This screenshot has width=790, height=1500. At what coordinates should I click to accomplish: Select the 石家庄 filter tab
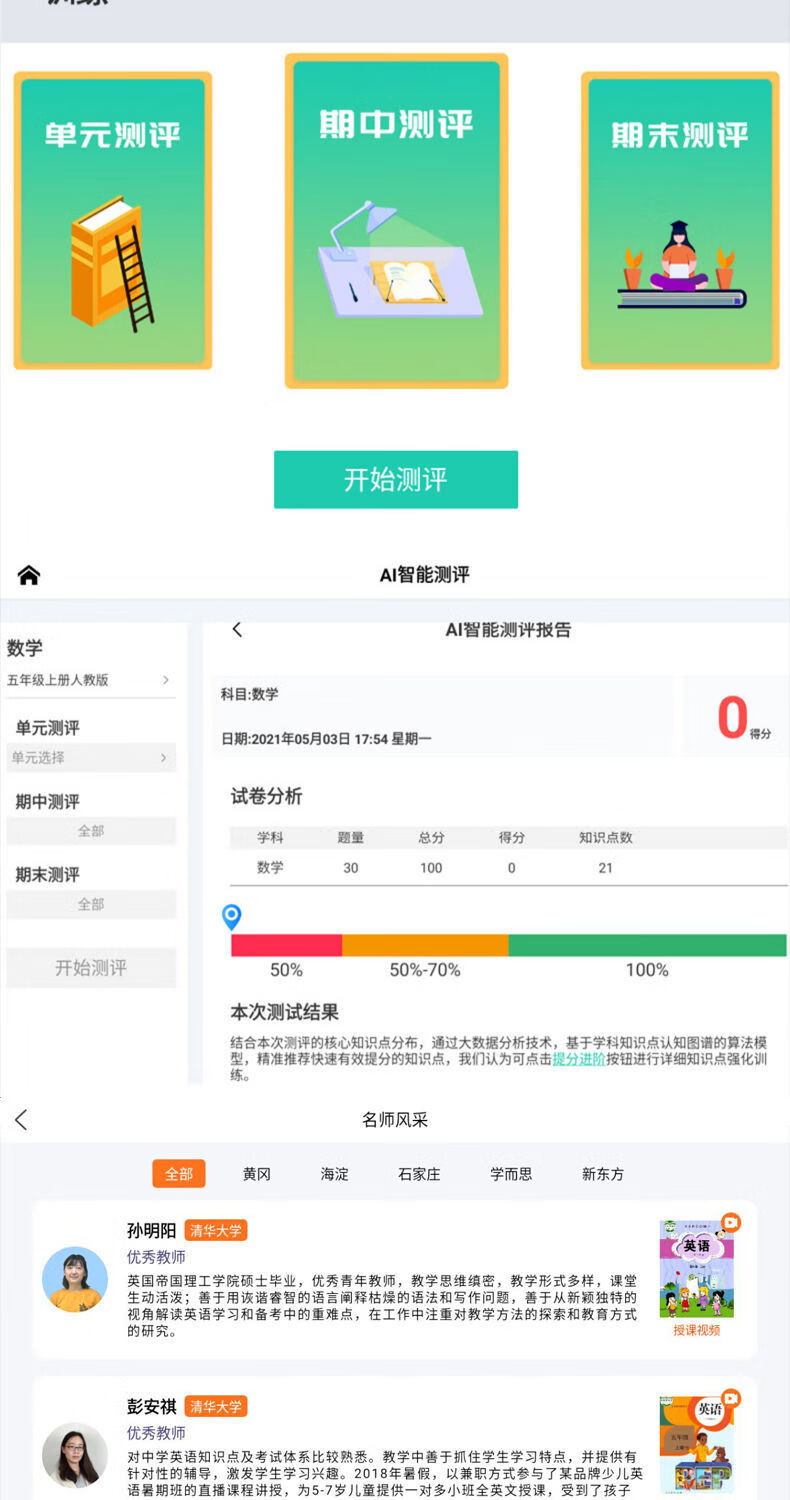pos(419,1174)
